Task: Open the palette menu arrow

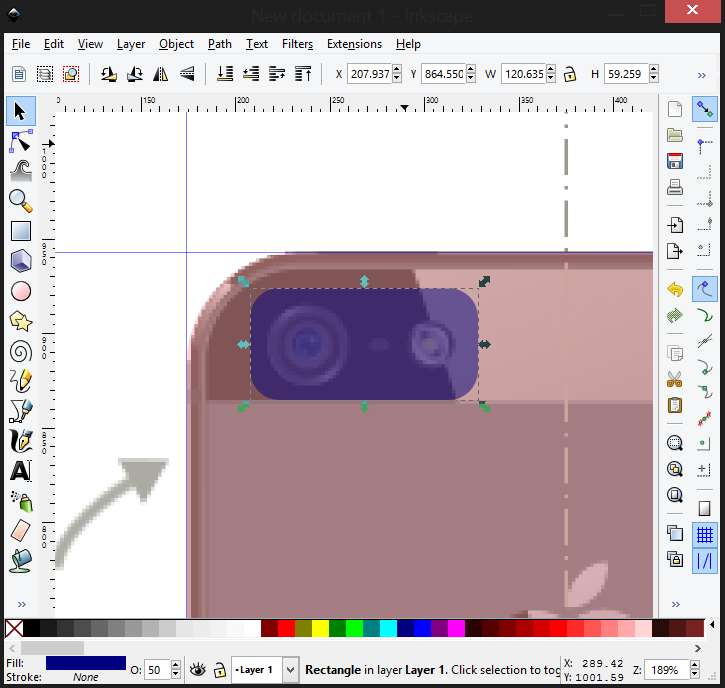Action: click(x=712, y=625)
